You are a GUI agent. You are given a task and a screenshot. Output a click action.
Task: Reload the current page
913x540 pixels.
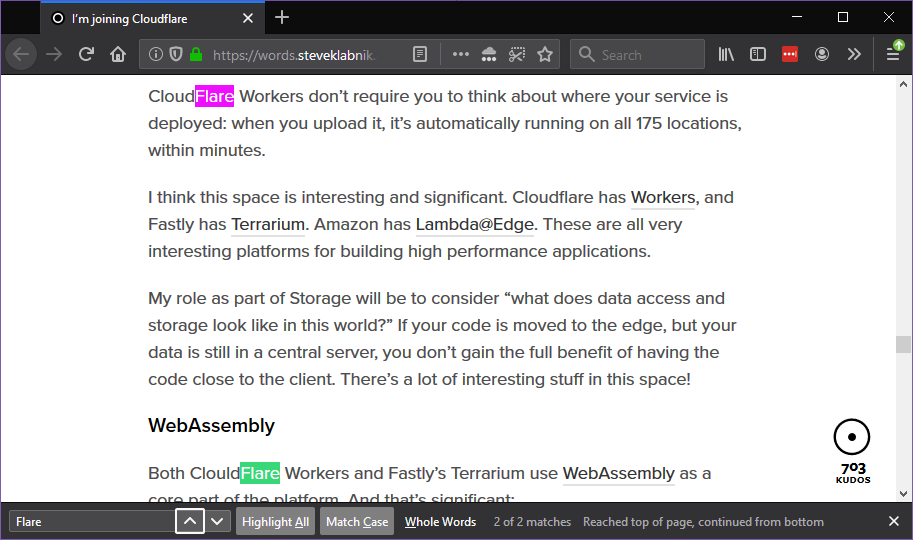[86, 55]
